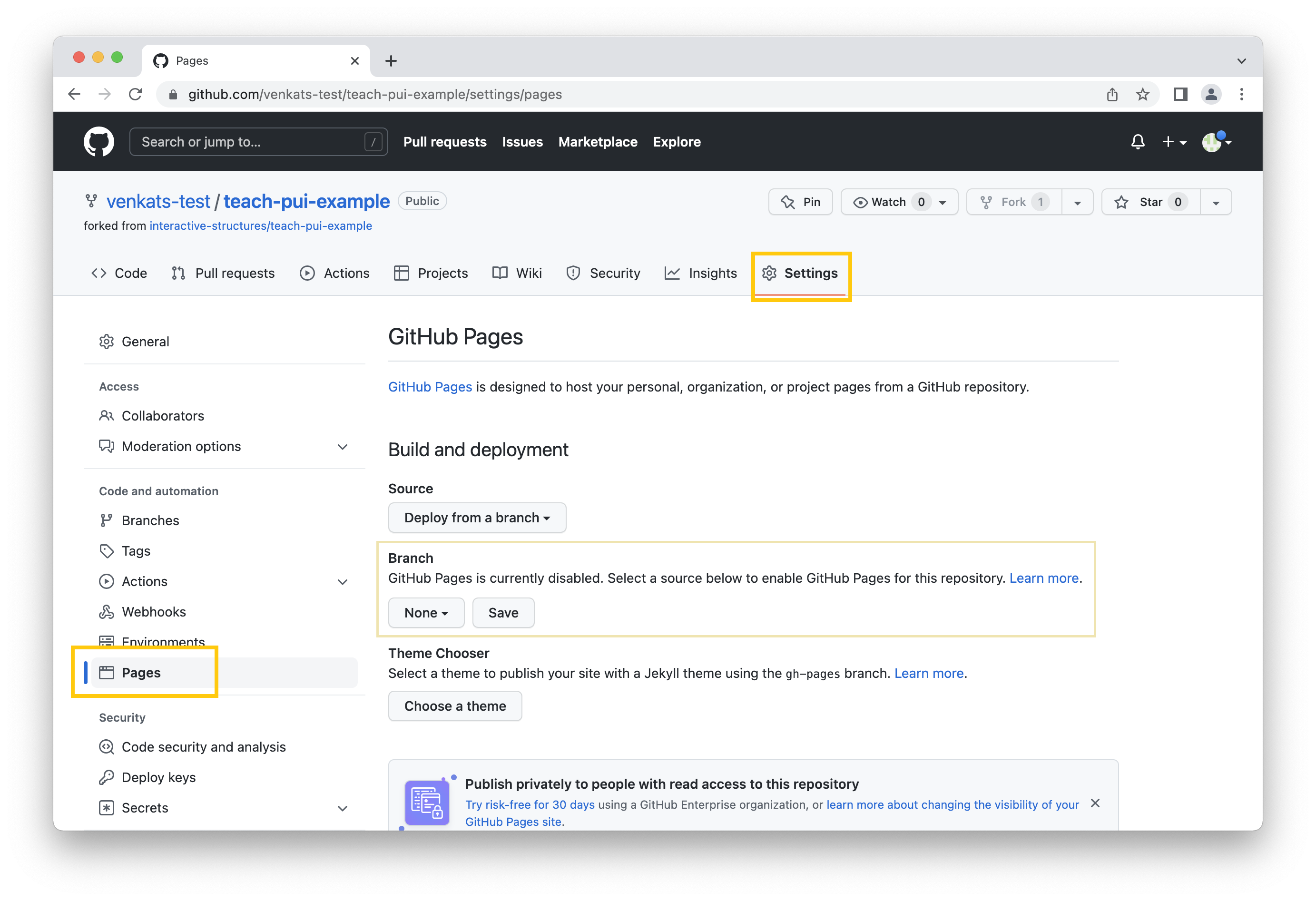Pin this repository
The width and height of the screenshot is (1316, 901).
[x=800, y=202]
